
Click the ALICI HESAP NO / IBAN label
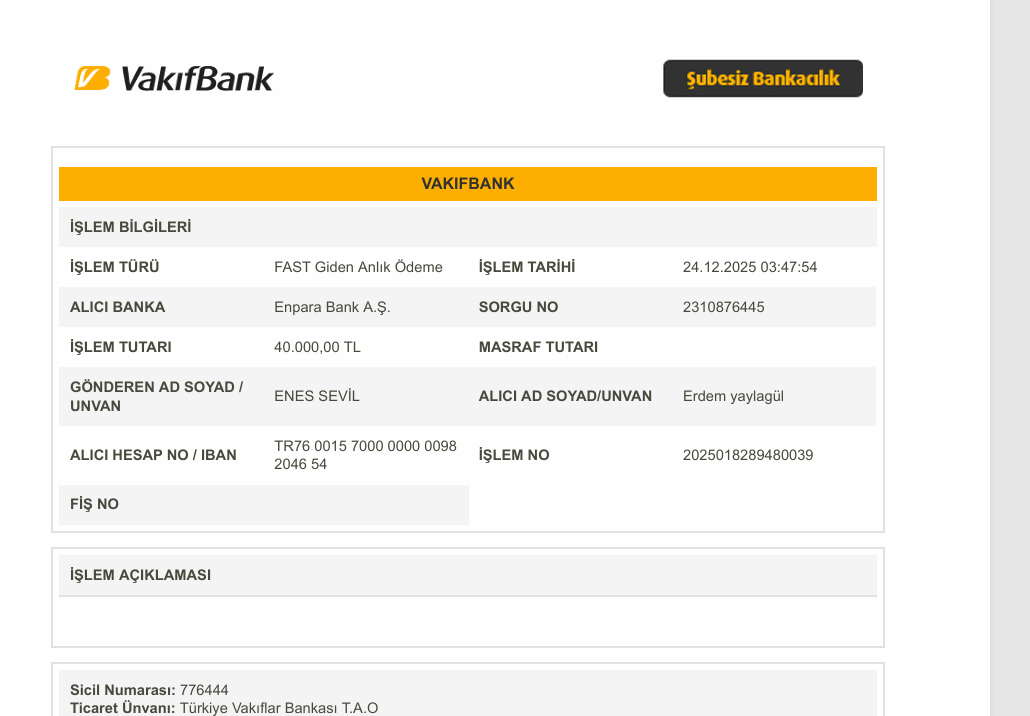pos(153,455)
